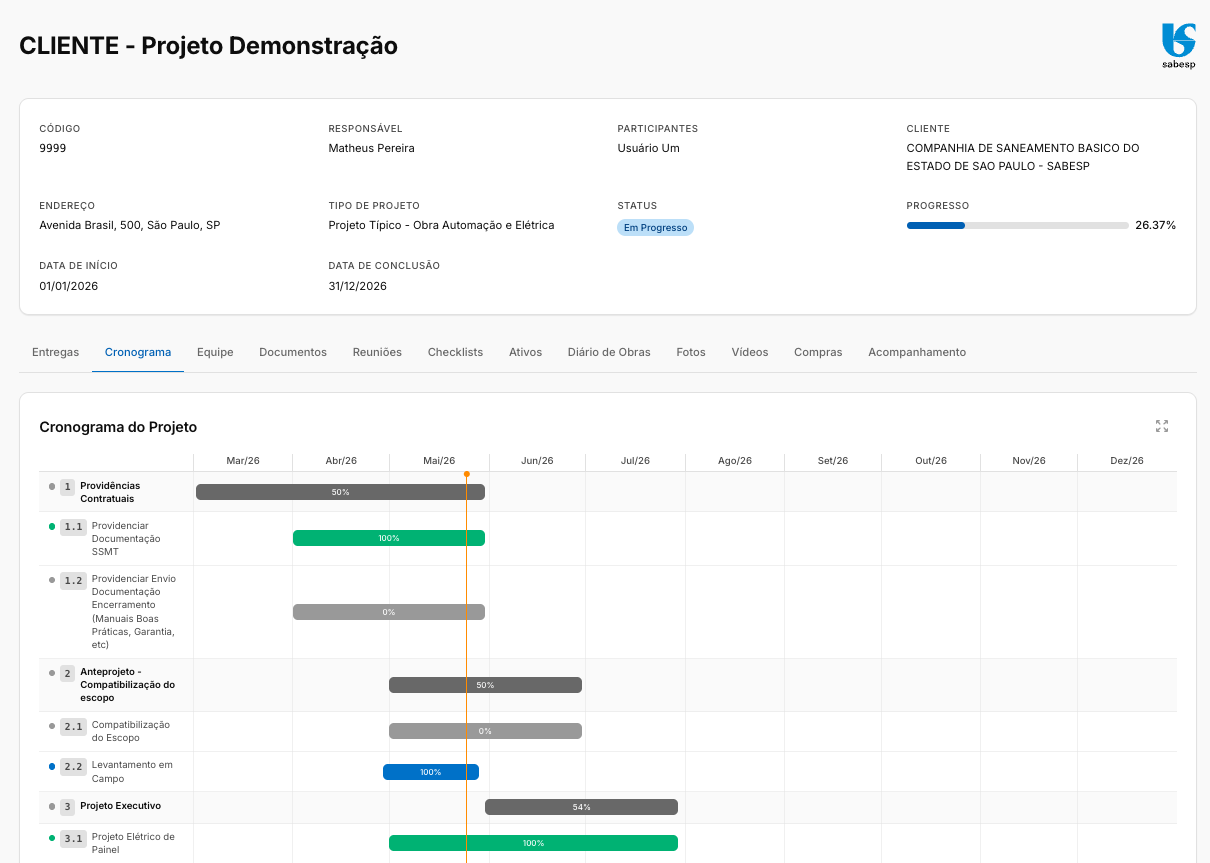Click the green bar for Projeto Elétrico de Painel
This screenshot has width=1210, height=863.
[533, 843]
